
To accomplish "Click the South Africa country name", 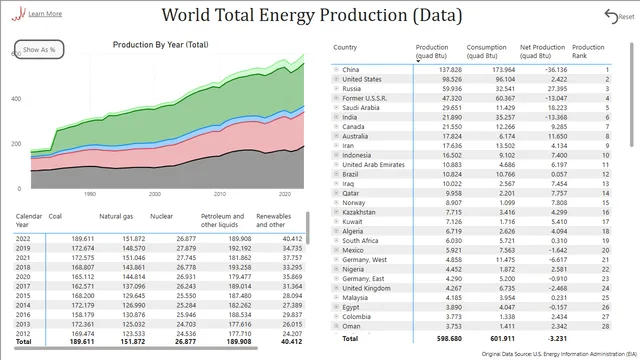I will 360,241.
